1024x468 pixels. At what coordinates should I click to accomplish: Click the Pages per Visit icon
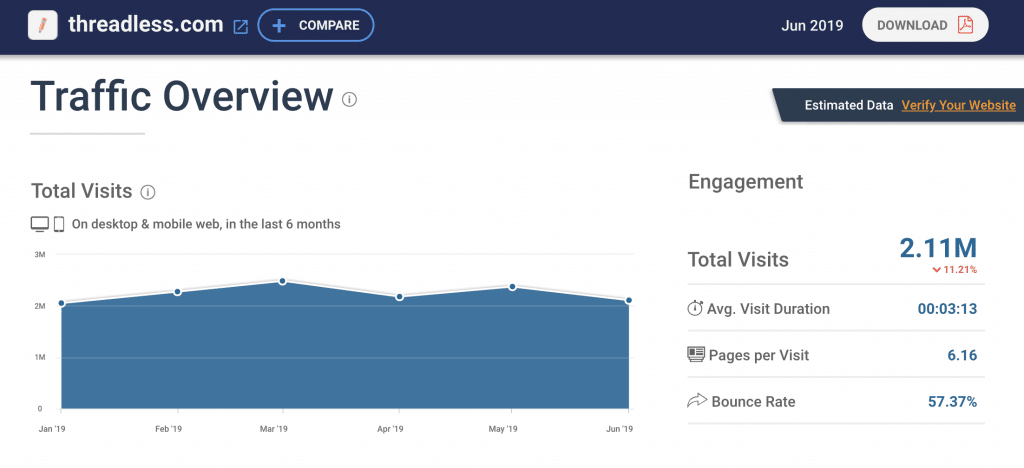[696, 355]
